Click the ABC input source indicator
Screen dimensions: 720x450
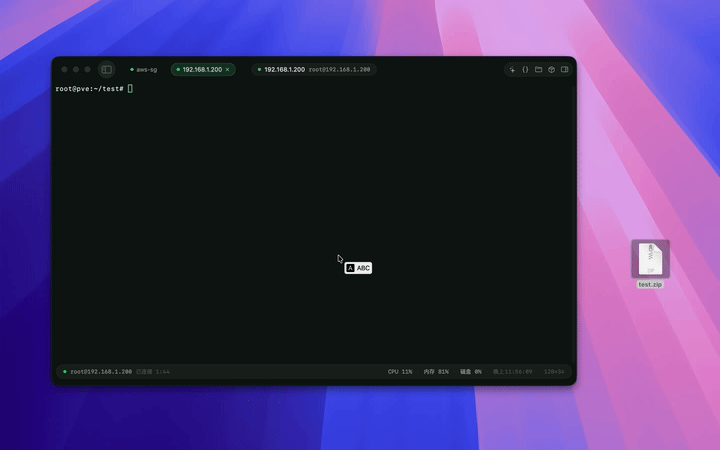pyautogui.click(x=358, y=268)
